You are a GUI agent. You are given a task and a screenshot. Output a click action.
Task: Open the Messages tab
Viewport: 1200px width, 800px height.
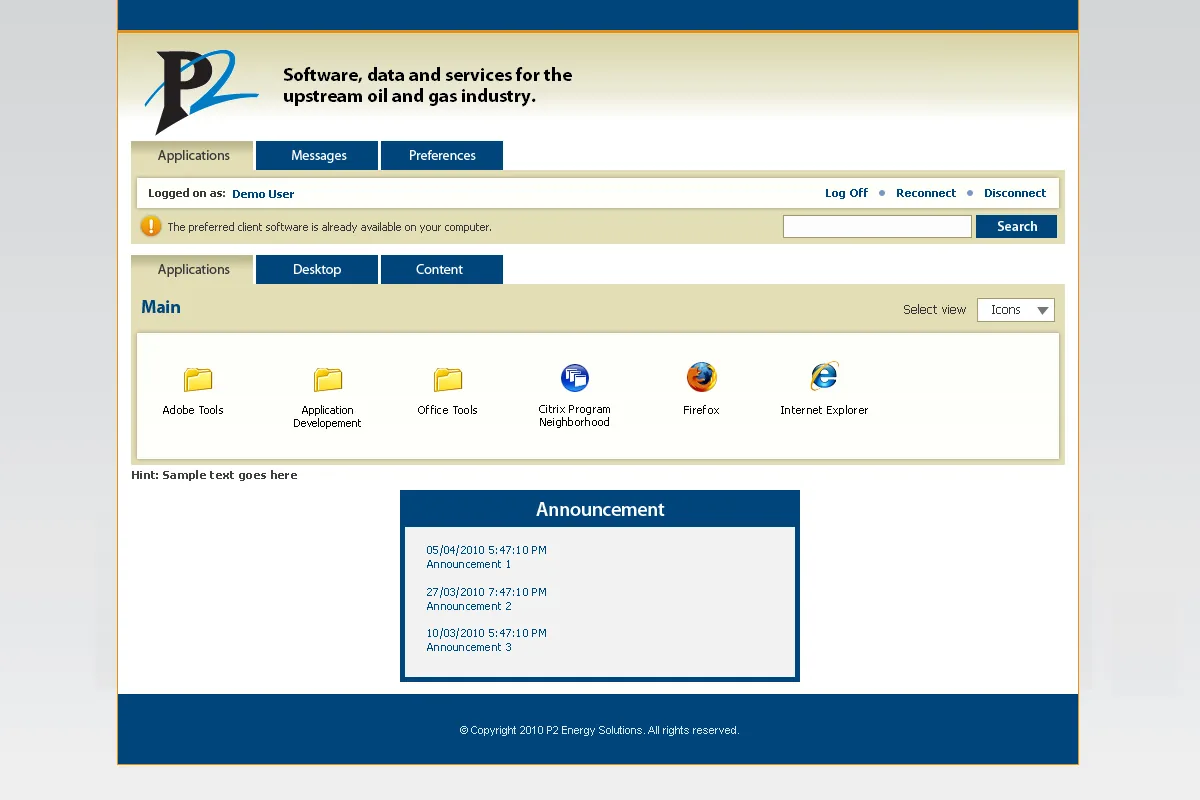318,155
